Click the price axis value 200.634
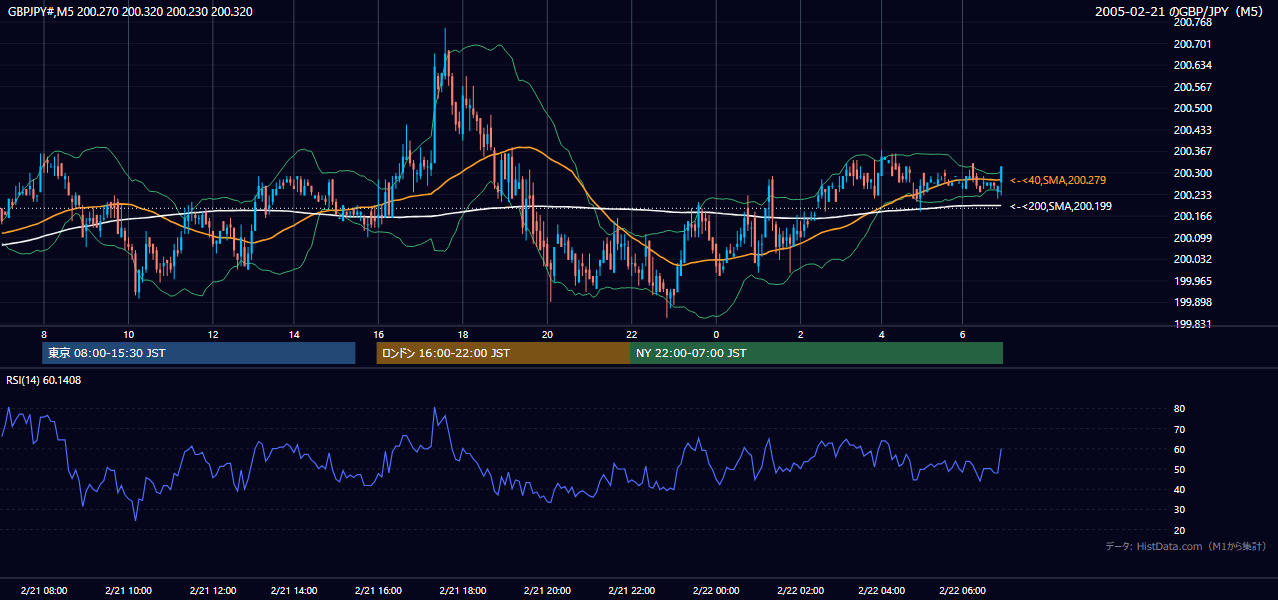The width and height of the screenshot is (1278, 600). tap(1194, 65)
